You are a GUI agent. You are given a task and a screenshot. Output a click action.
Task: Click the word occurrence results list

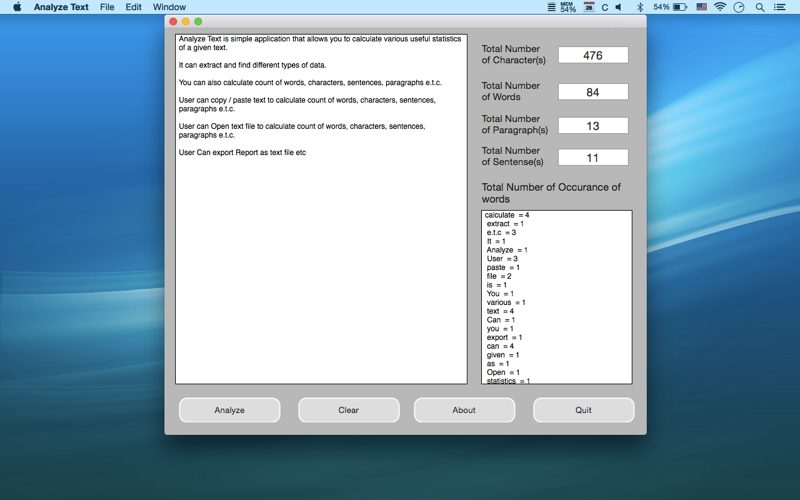[557, 297]
